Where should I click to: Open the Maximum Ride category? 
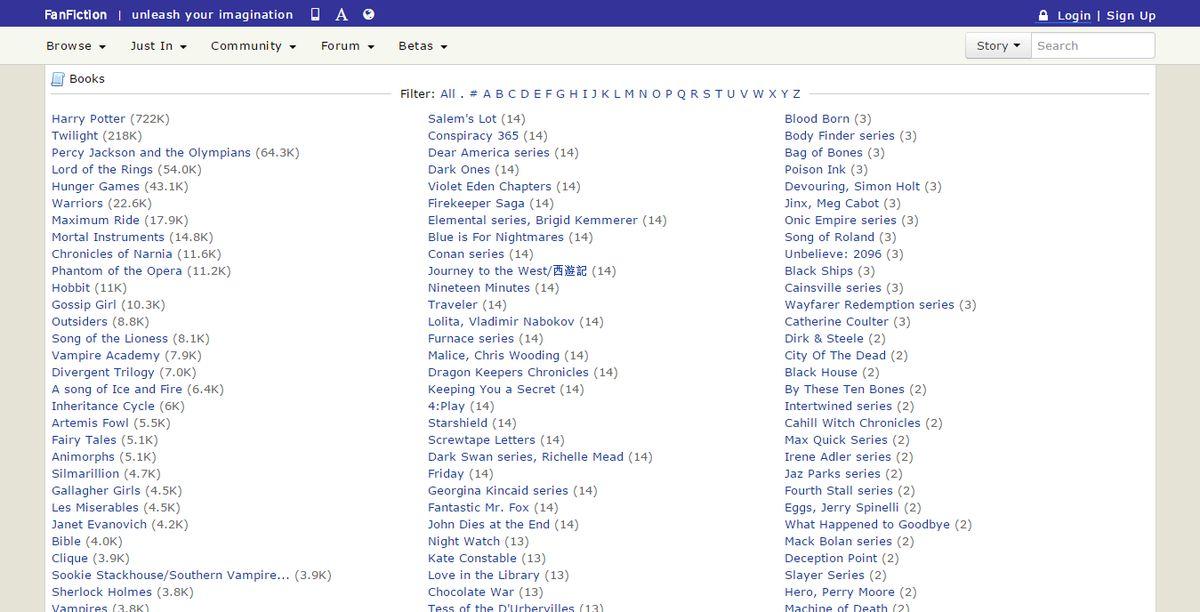(96, 221)
